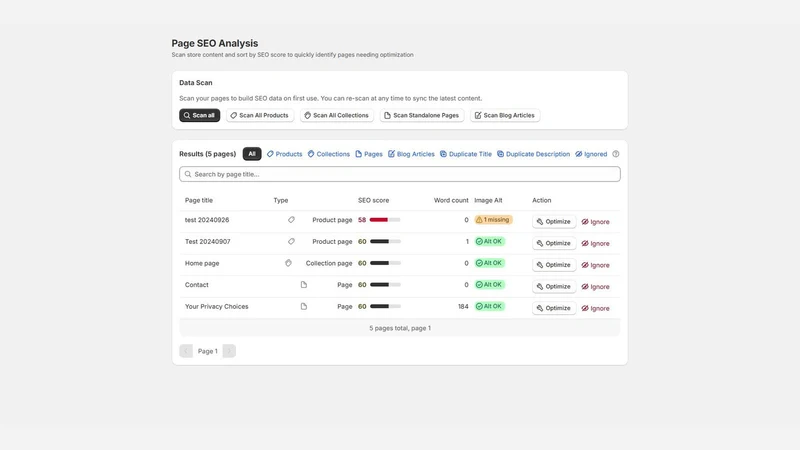Image resolution: width=800 pixels, height=450 pixels.
Task: Click Scan All Products button
Action: click(x=260, y=115)
